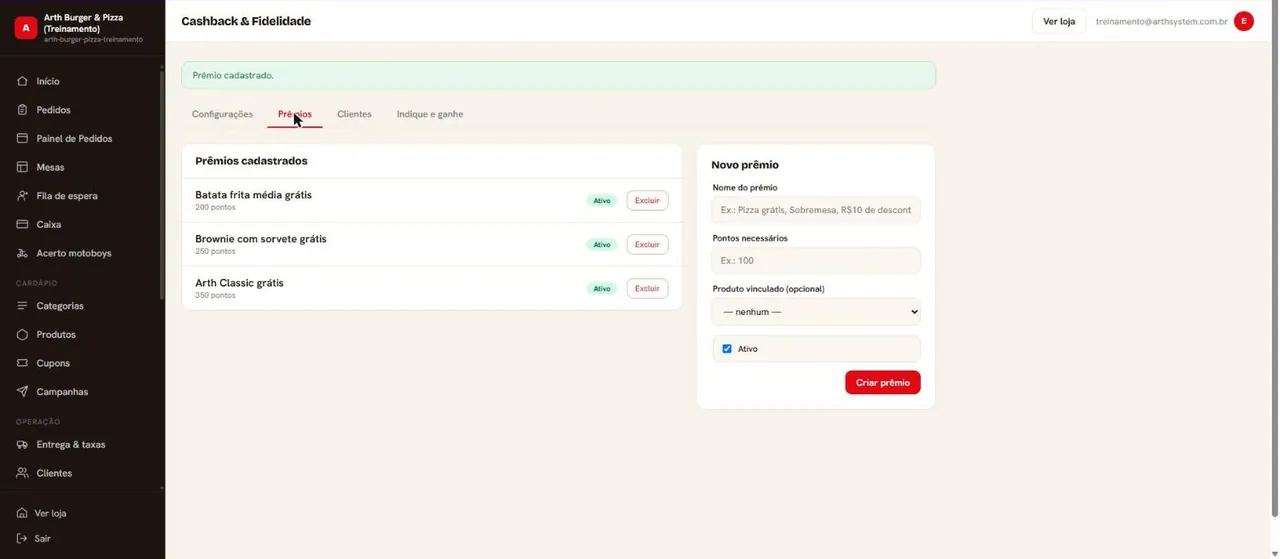Screen dimensions: 1280x559
Task: Toggle the Ativo checkbox for new prize
Action: 727,349
